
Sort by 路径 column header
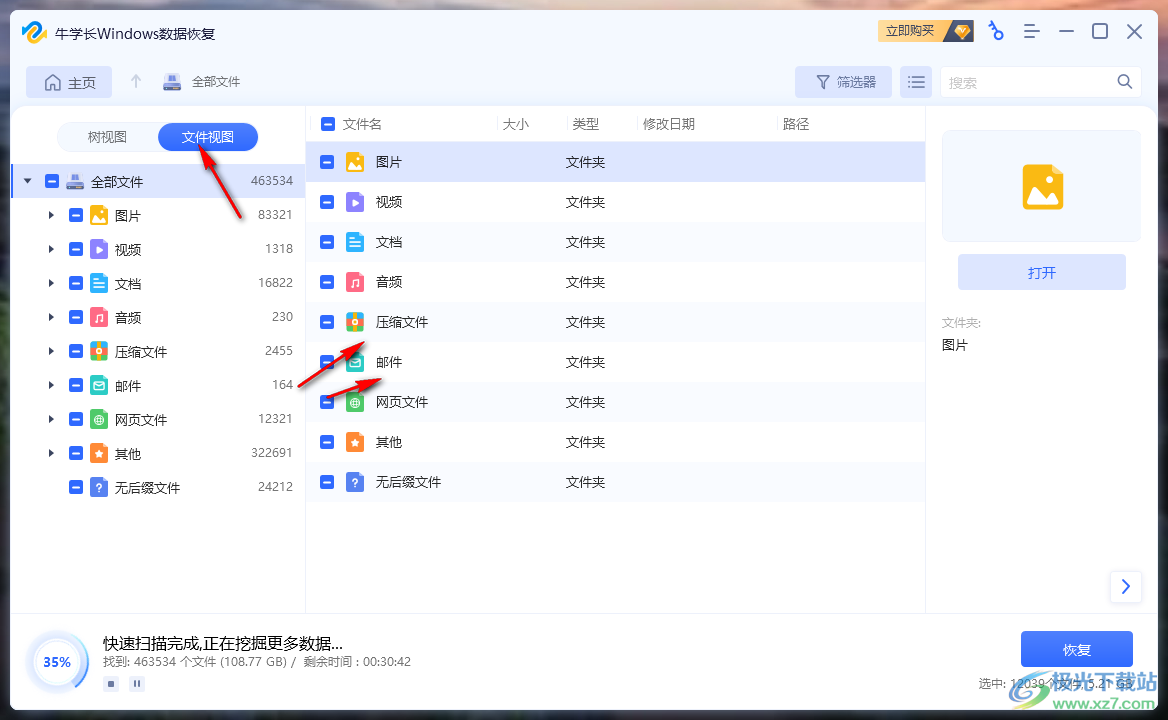[x=796, y=124]
